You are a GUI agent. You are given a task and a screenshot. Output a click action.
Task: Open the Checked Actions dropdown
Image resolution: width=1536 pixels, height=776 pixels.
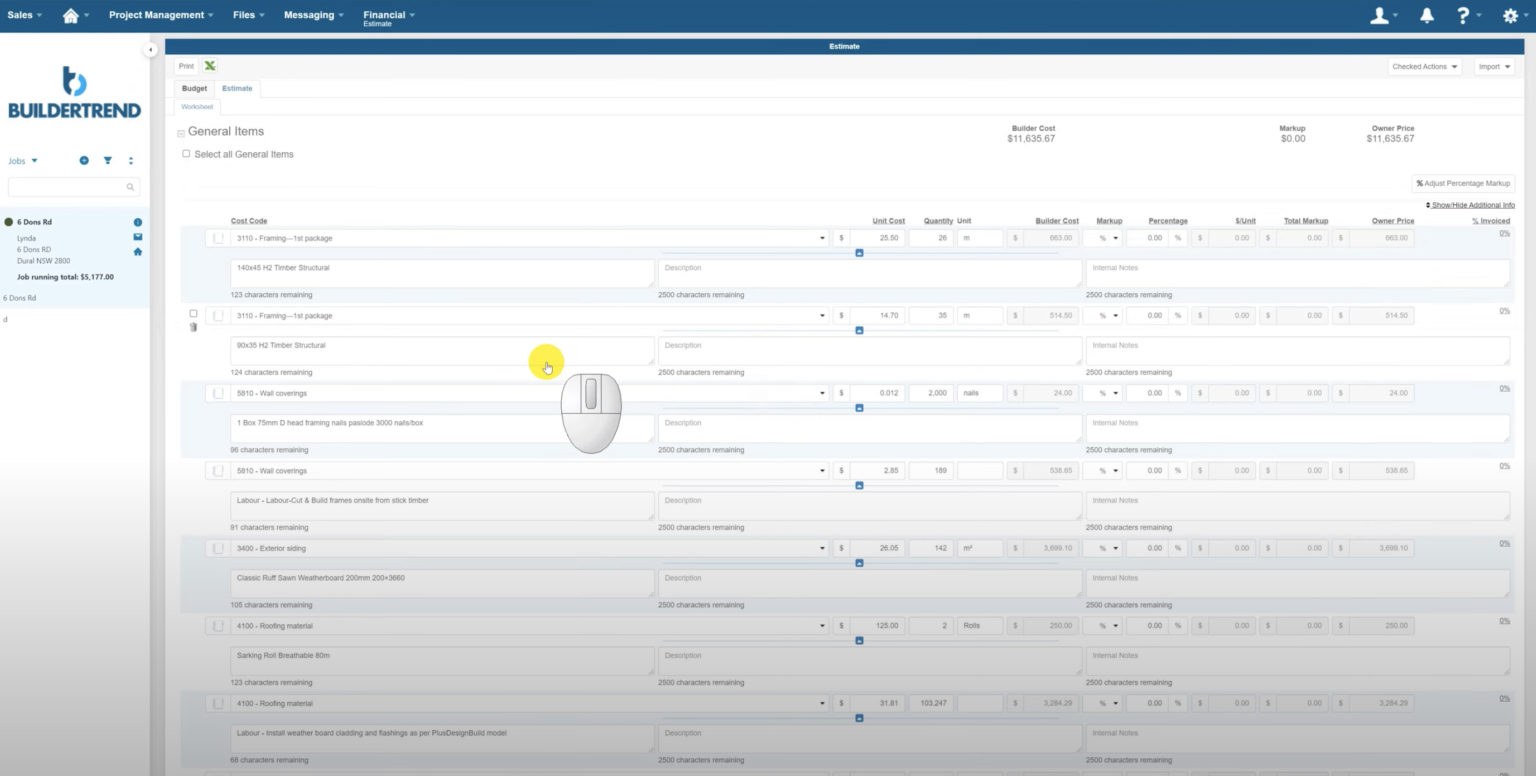[x=1424, y=66]
